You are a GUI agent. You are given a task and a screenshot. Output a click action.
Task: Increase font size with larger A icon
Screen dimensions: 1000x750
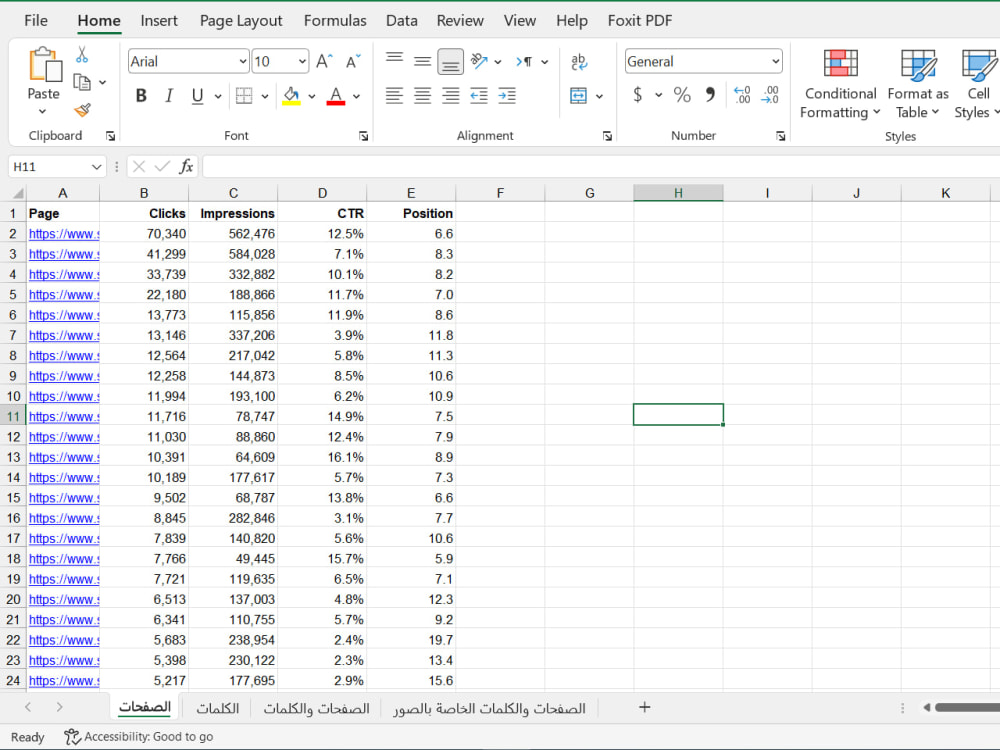click(x=324, y=61)
